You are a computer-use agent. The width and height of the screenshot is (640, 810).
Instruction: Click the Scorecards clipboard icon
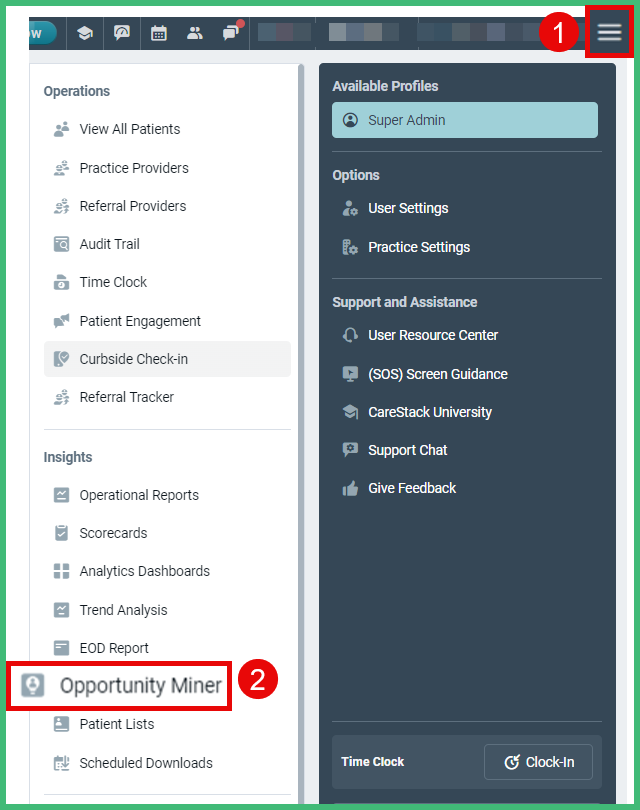[61, 533]
